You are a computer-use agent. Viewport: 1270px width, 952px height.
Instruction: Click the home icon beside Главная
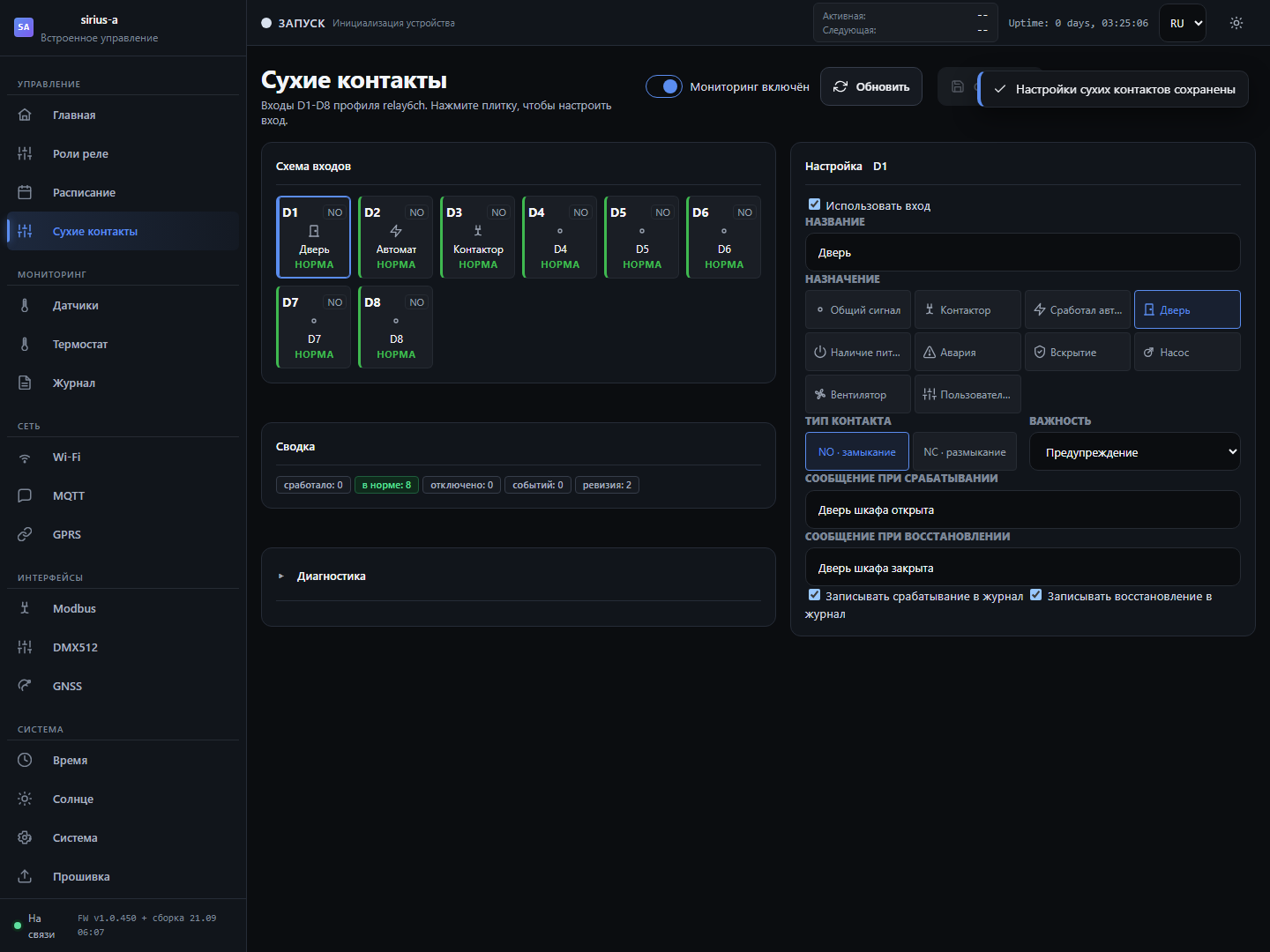tap(25, 115)
